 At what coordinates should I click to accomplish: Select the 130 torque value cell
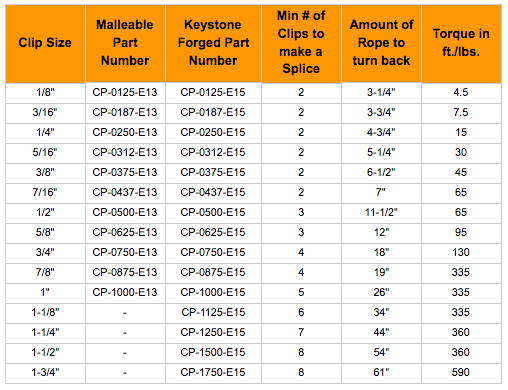pos(461,253)
